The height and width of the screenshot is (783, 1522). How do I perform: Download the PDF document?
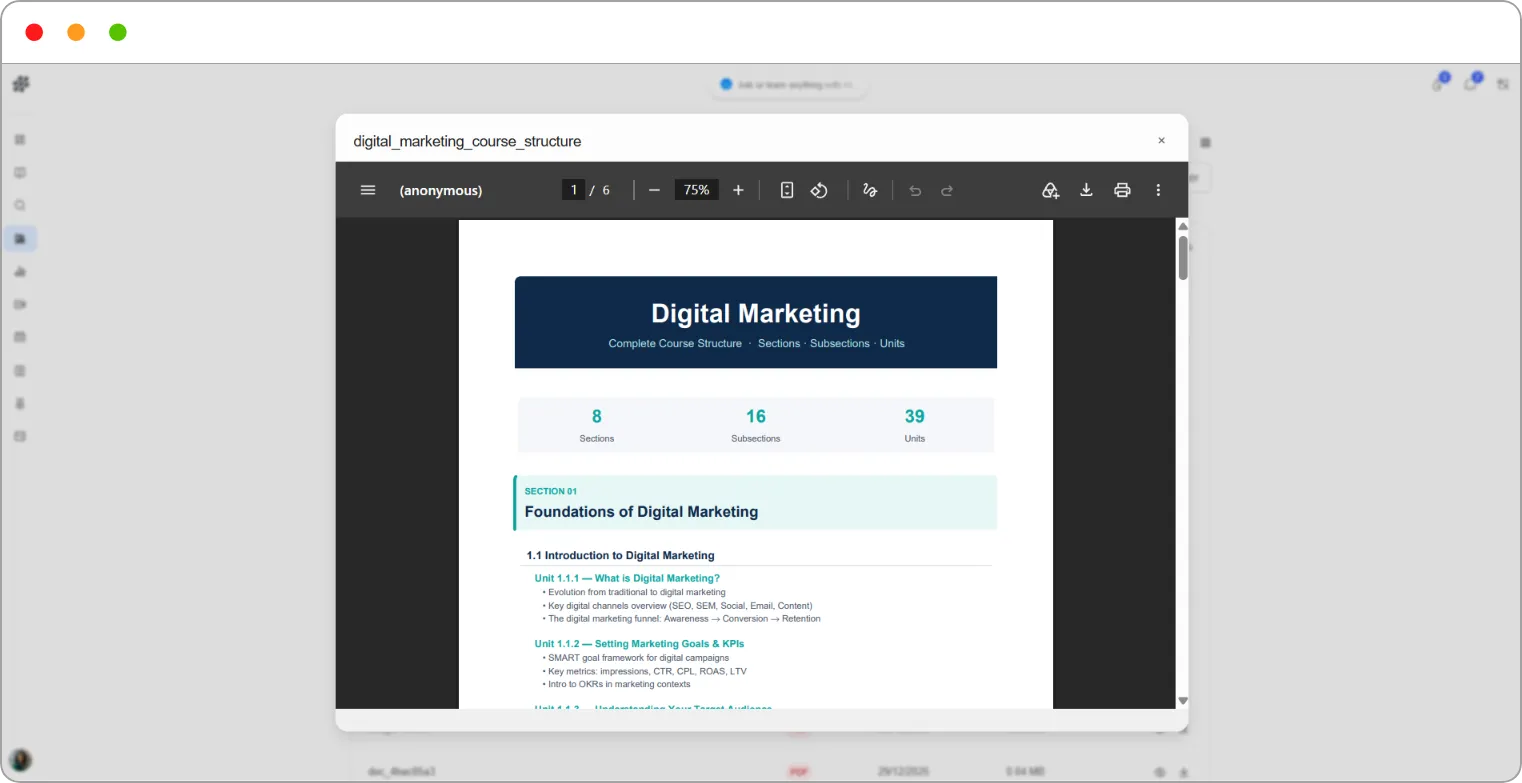pos(1086,190)
